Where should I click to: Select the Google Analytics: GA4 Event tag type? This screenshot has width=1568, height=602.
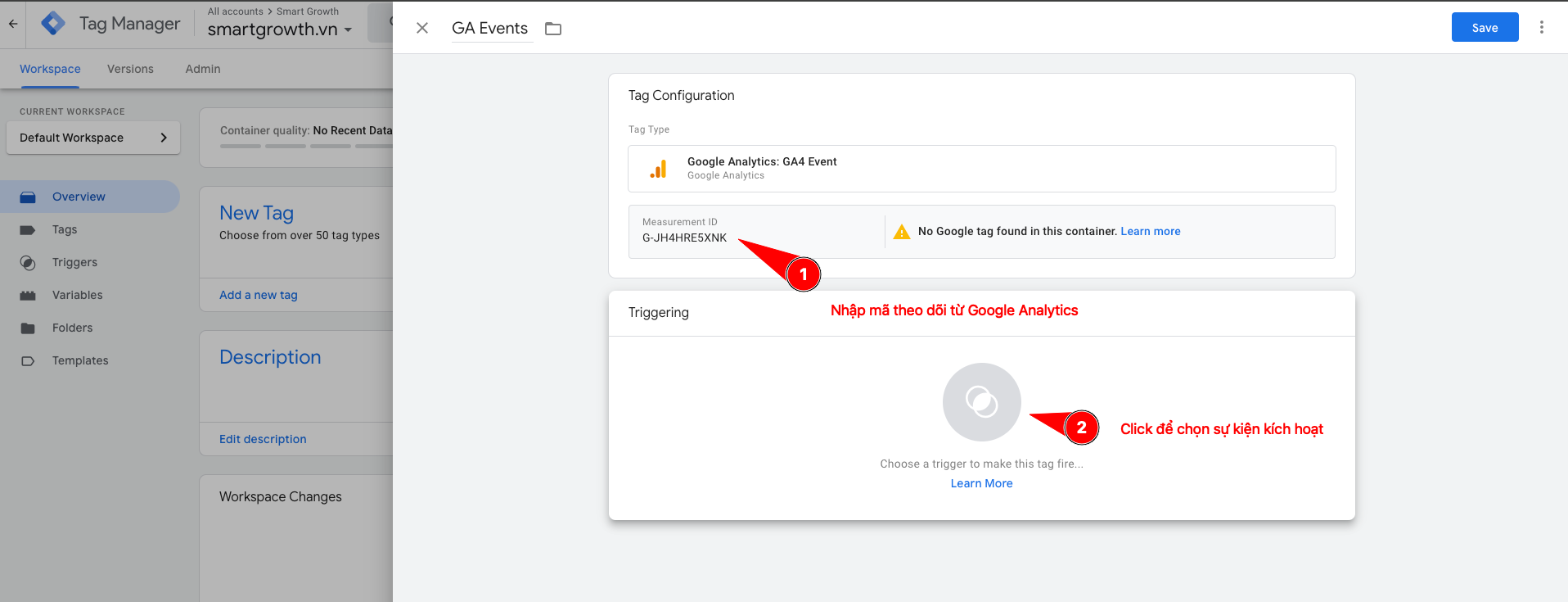coord(981,169)
